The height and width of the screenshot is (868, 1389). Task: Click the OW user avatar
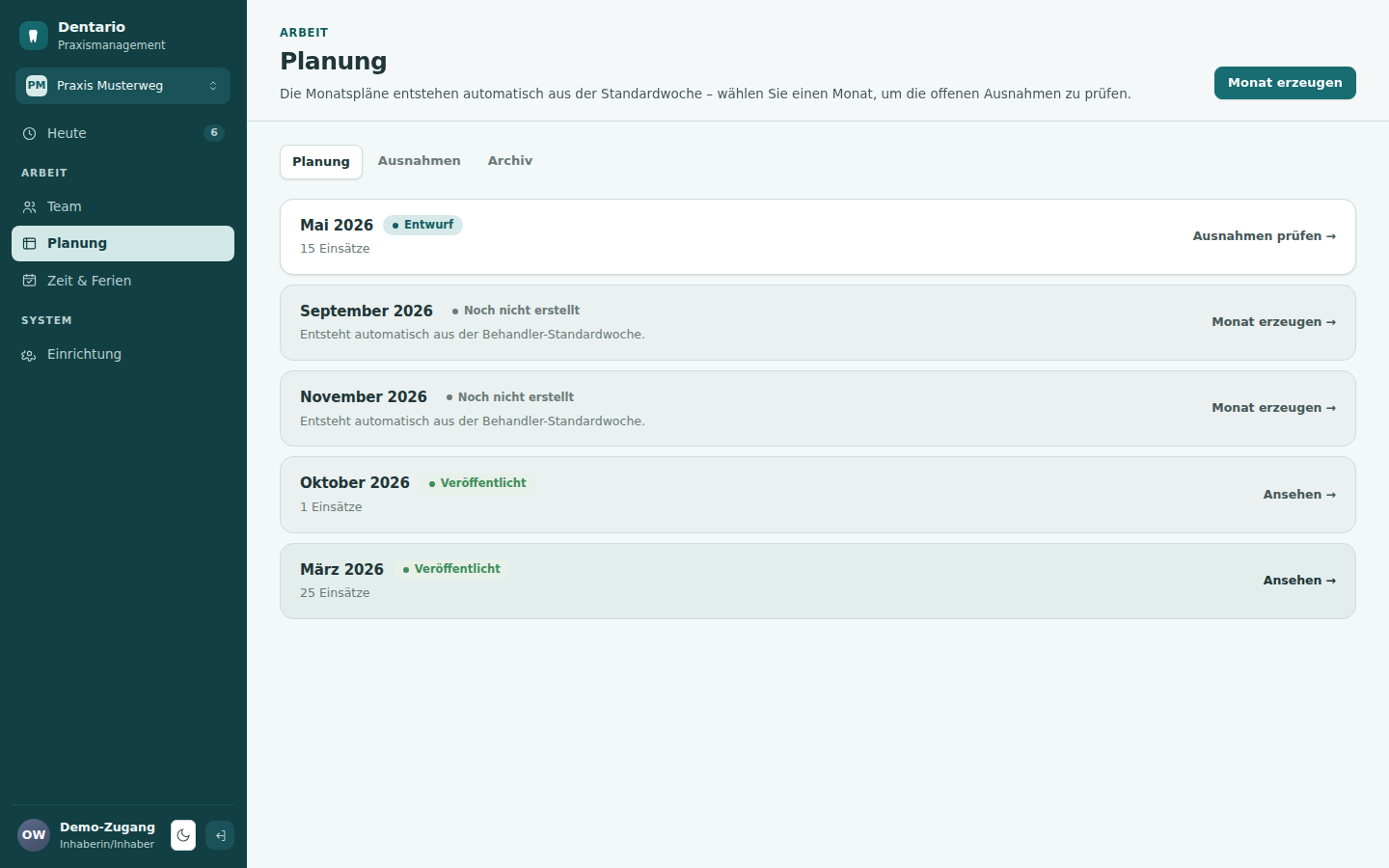point(34,835)
